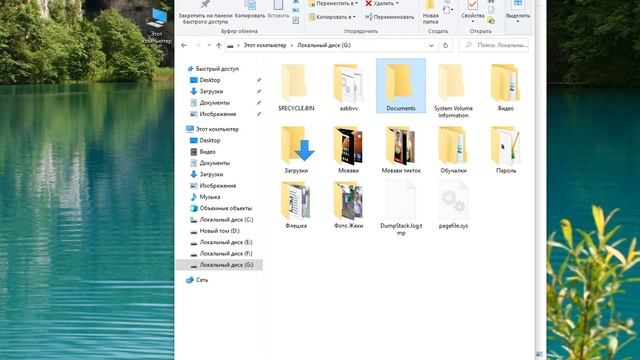Select Документы under Быстрый доступ
This screenshot has height=360, width=640.
click(x=214, y=103)
